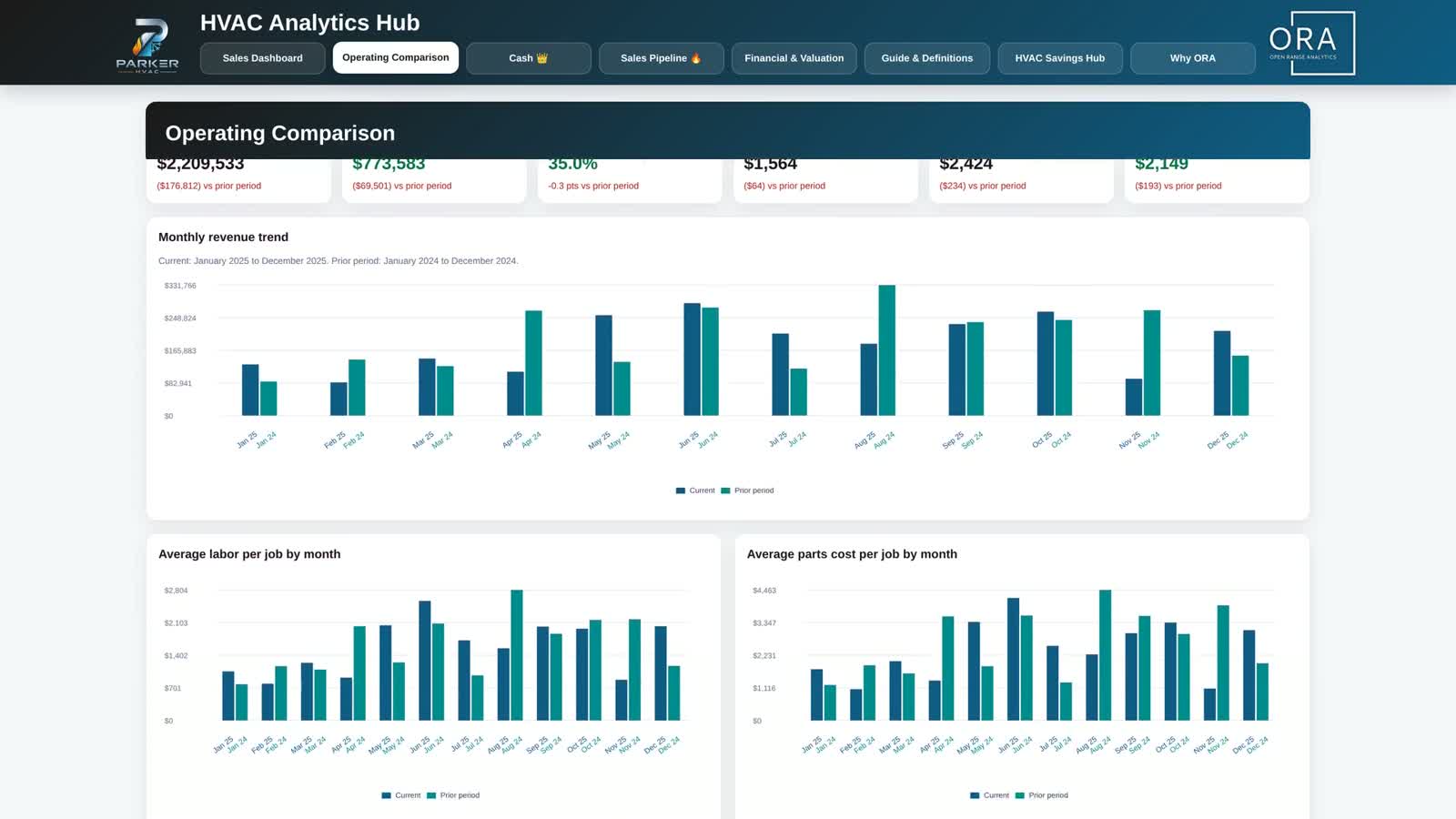Click the Nov 24 bar in Average parts cost chart

1223,663
